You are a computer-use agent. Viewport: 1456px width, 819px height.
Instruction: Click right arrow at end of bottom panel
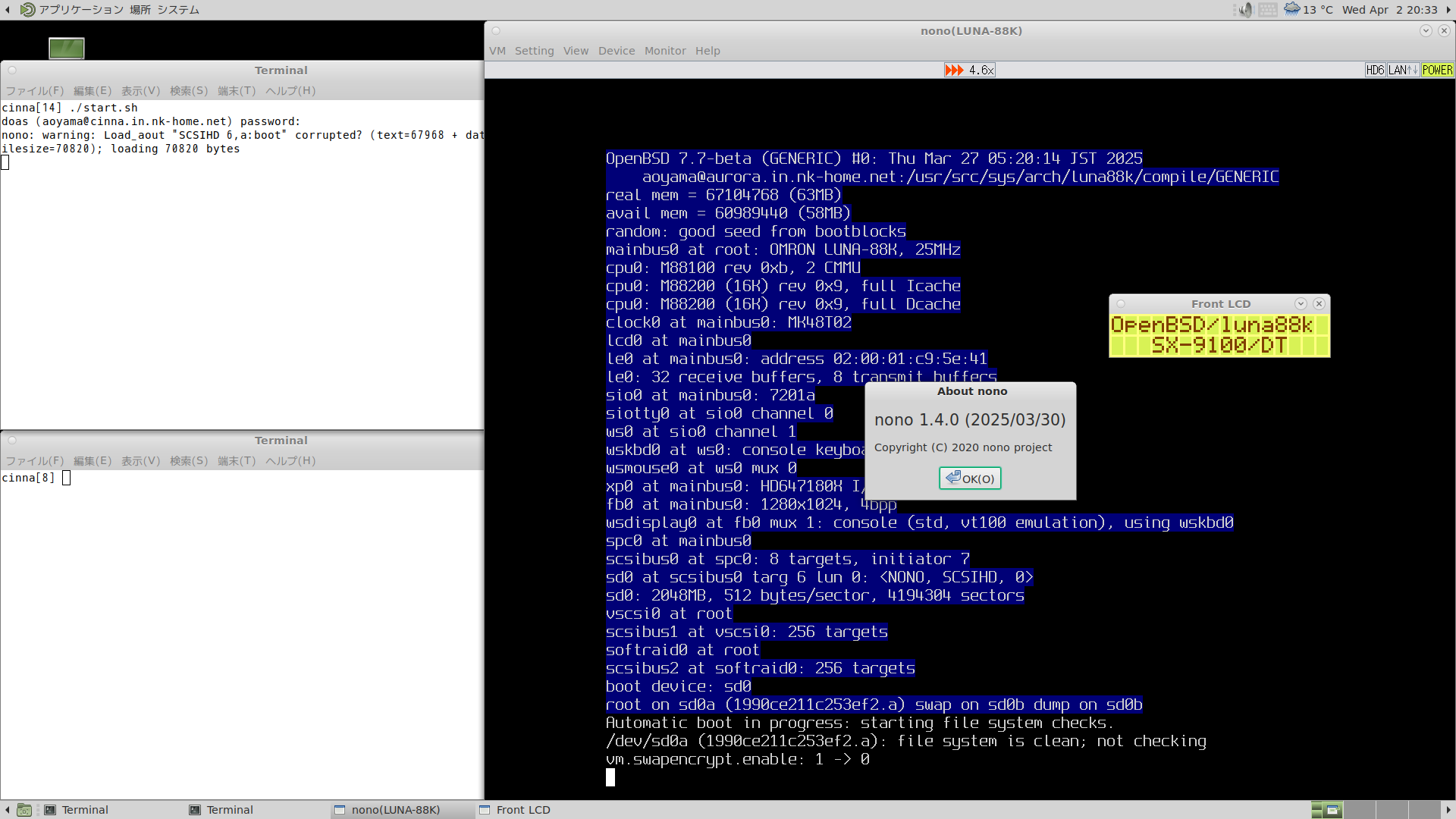click(1448, 810)
